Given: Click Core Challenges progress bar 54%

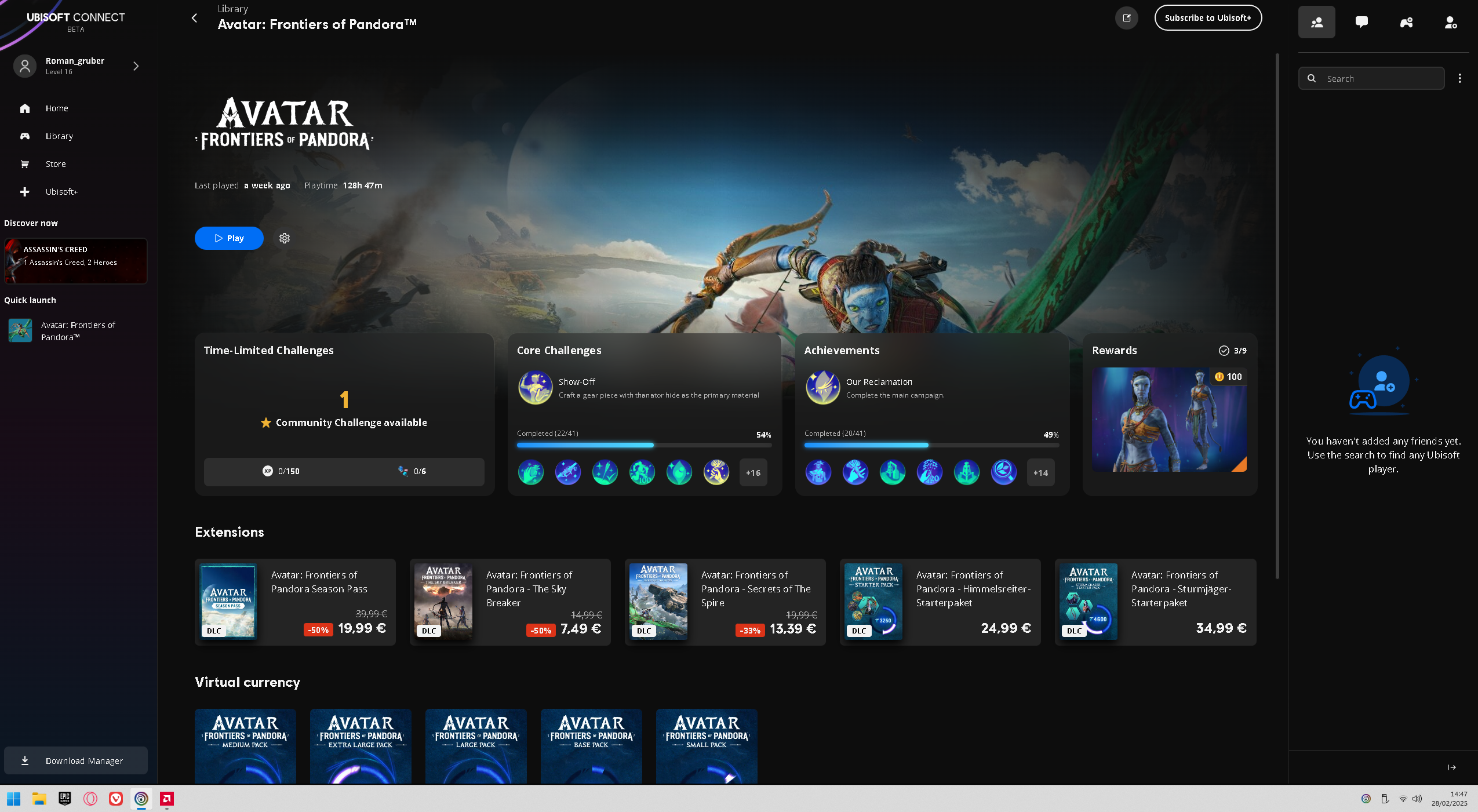Looking at the screenshot, I should 644,445.
